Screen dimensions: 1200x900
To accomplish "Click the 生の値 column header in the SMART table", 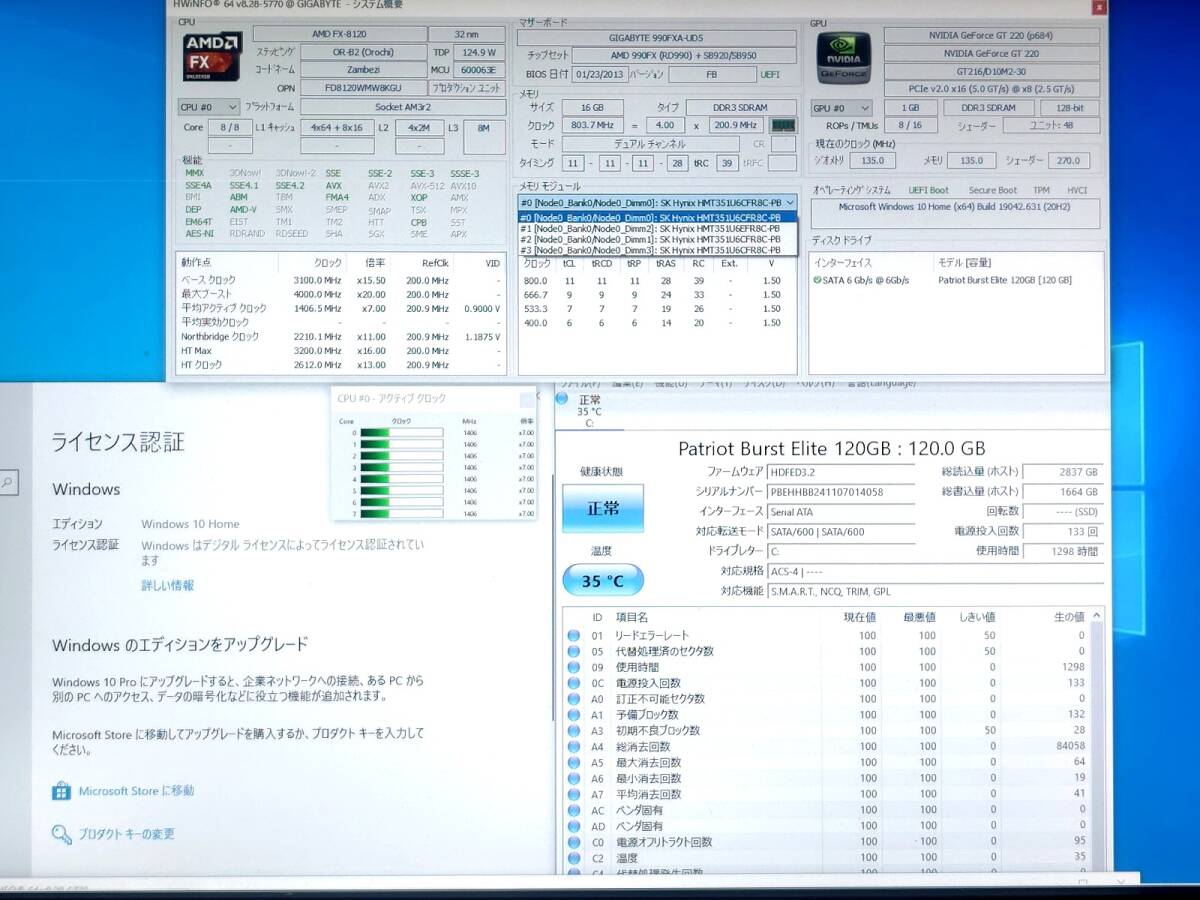I will [1068, 617].
